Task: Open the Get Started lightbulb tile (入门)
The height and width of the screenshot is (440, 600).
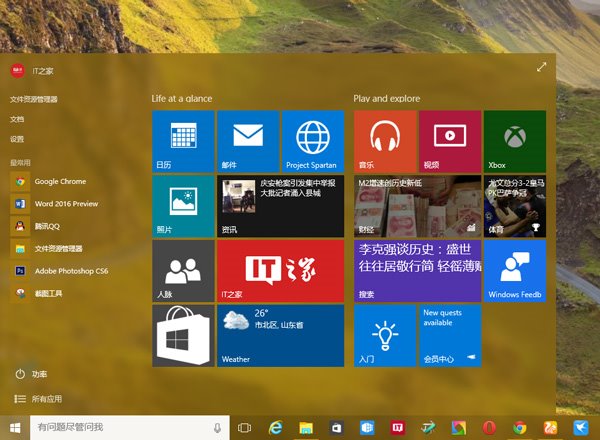Action: [x=385, y=336]
